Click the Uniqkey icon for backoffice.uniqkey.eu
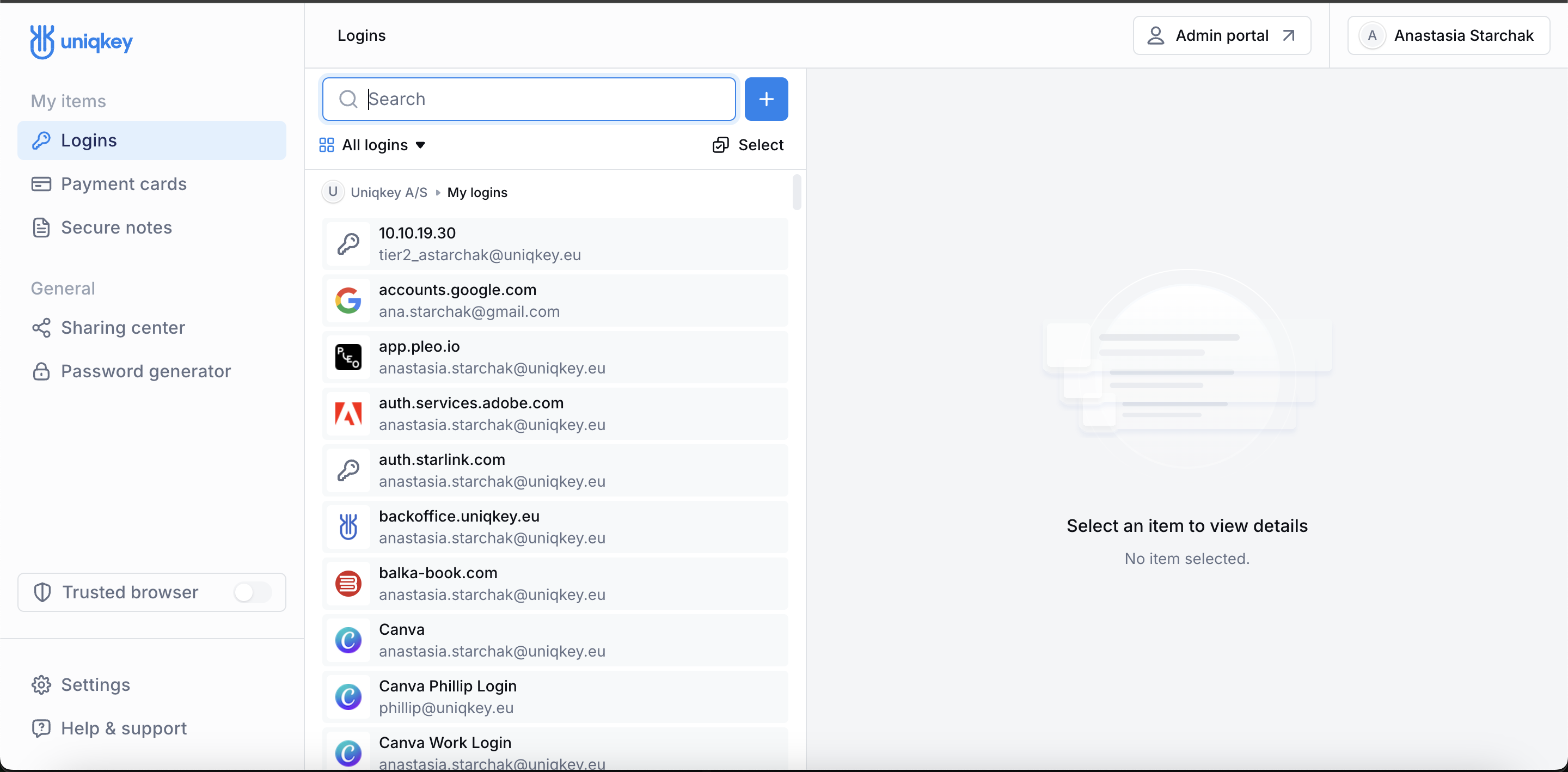 348,527
